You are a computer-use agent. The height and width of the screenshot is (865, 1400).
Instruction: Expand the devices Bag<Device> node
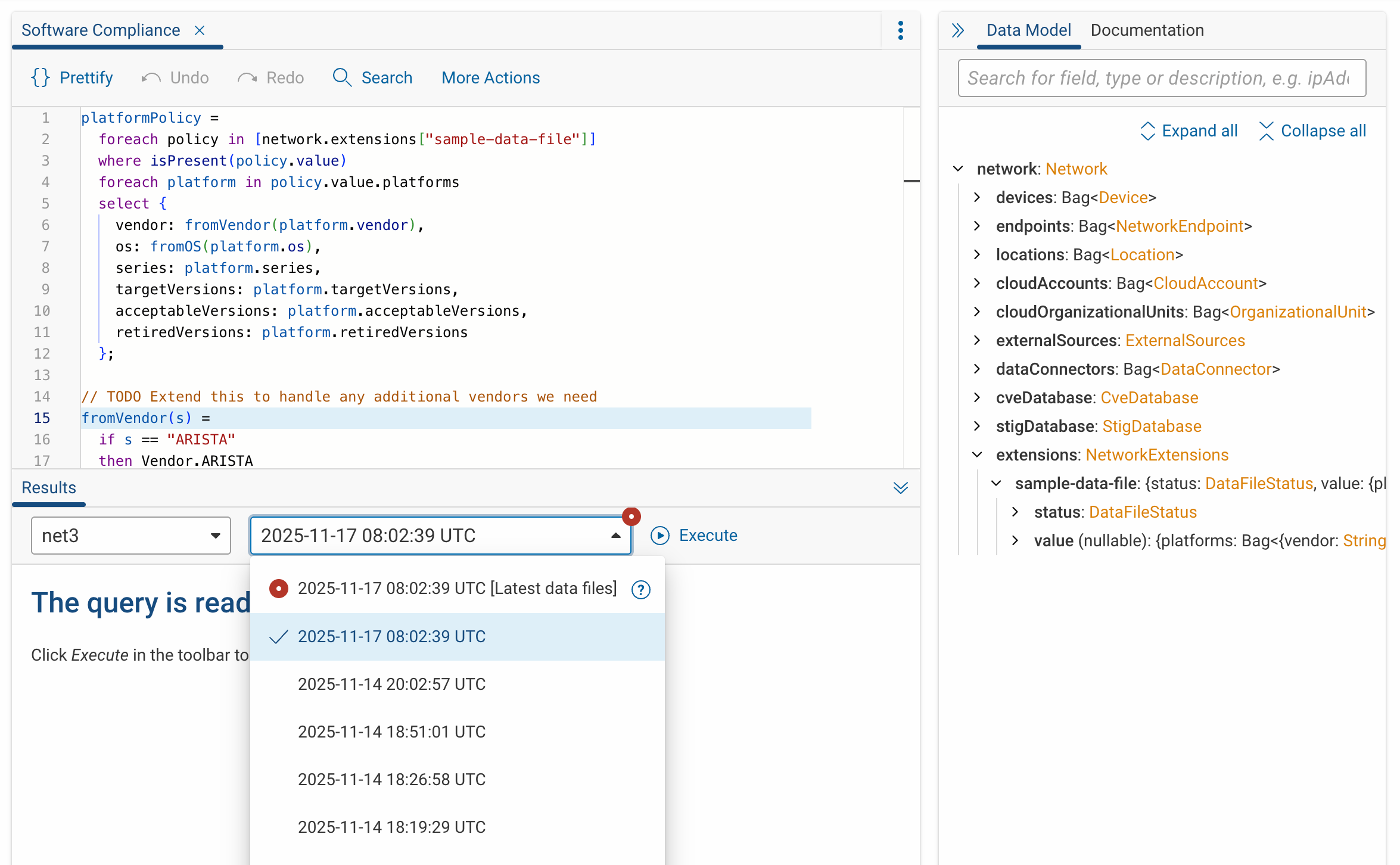(x=977, y=197)
